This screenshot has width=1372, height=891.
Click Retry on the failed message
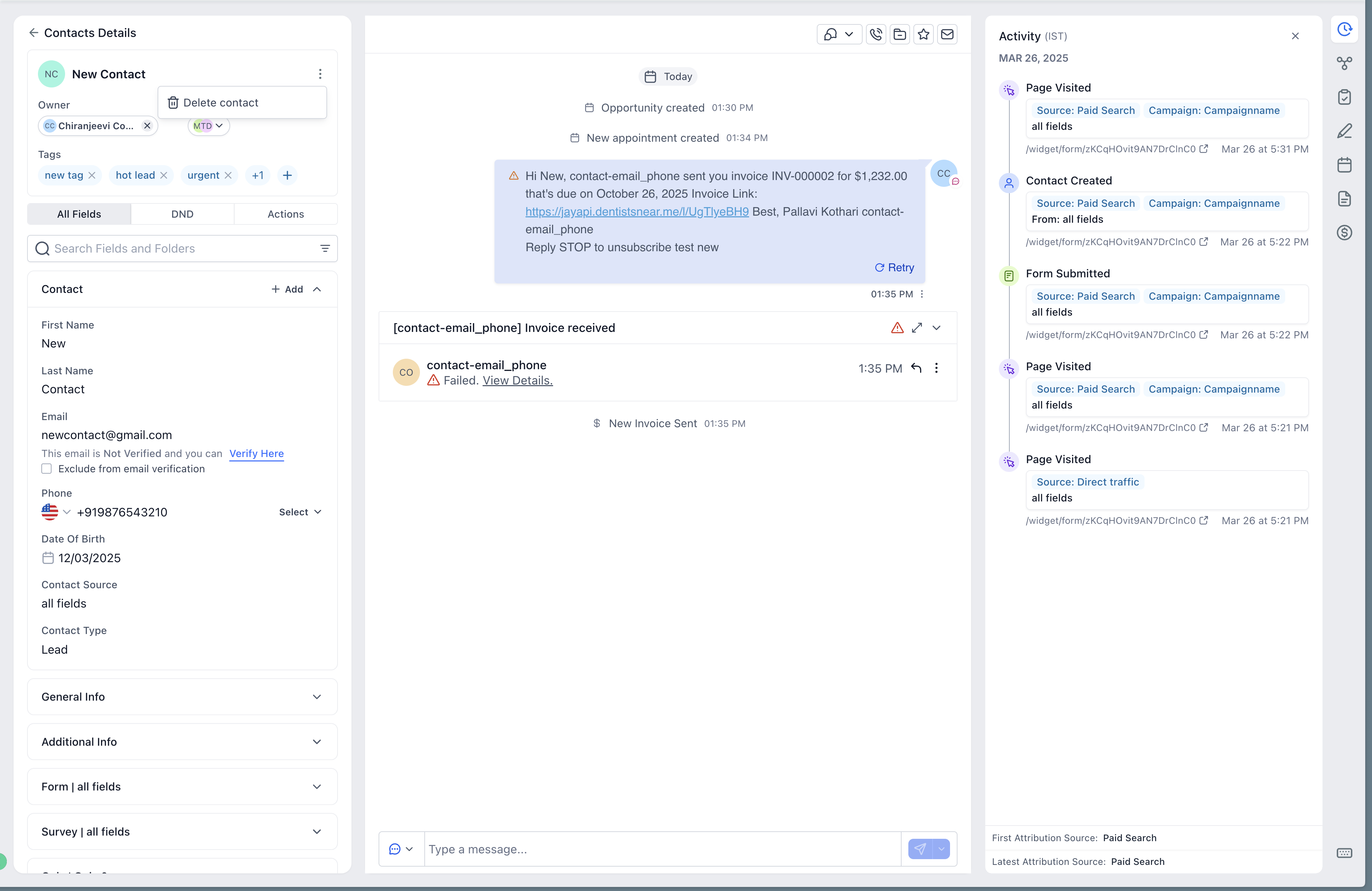pos(895,268)
